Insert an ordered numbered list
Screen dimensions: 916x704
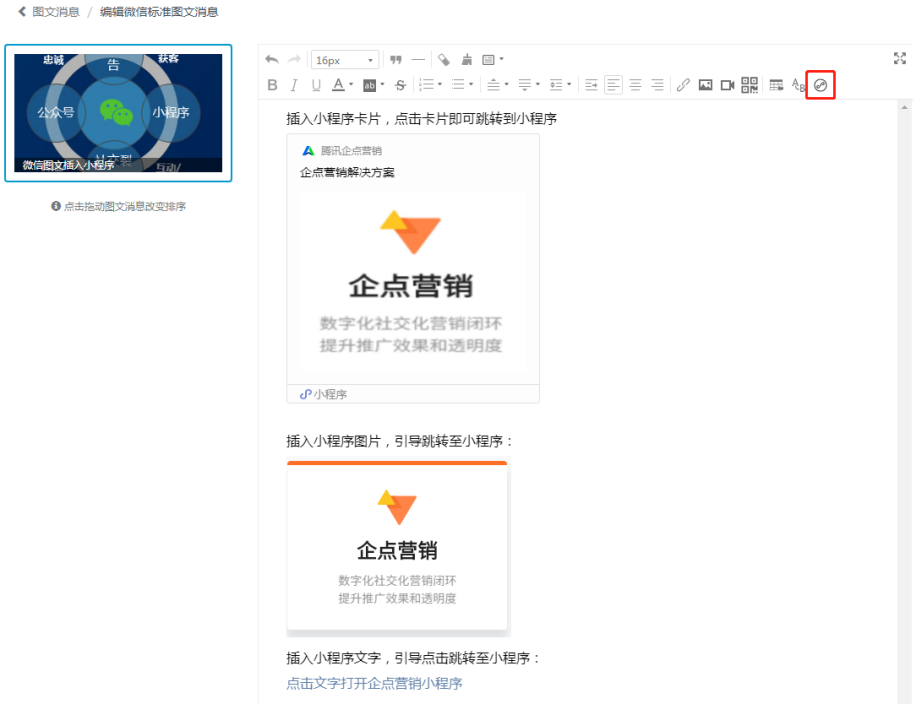427,85
